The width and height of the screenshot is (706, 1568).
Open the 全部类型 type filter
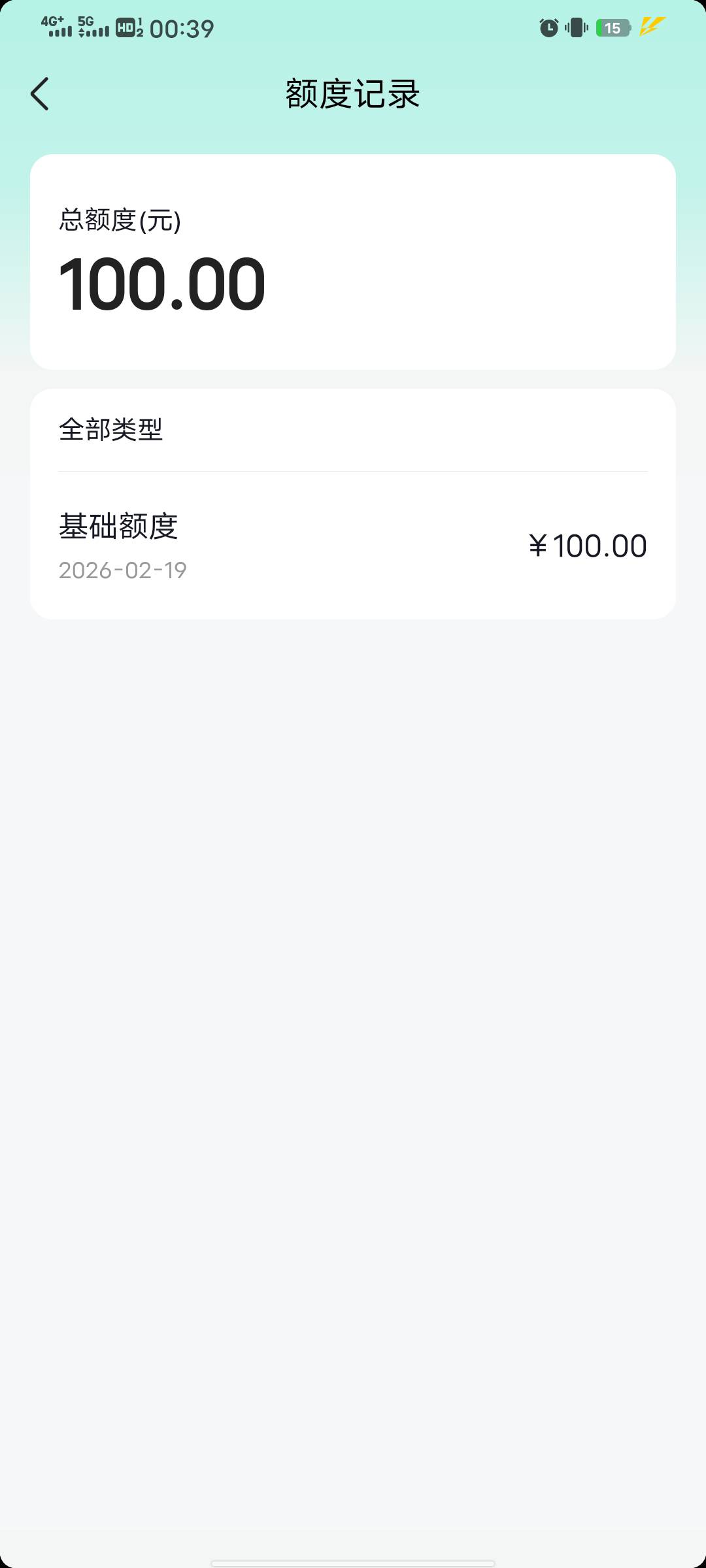(111, 430)
